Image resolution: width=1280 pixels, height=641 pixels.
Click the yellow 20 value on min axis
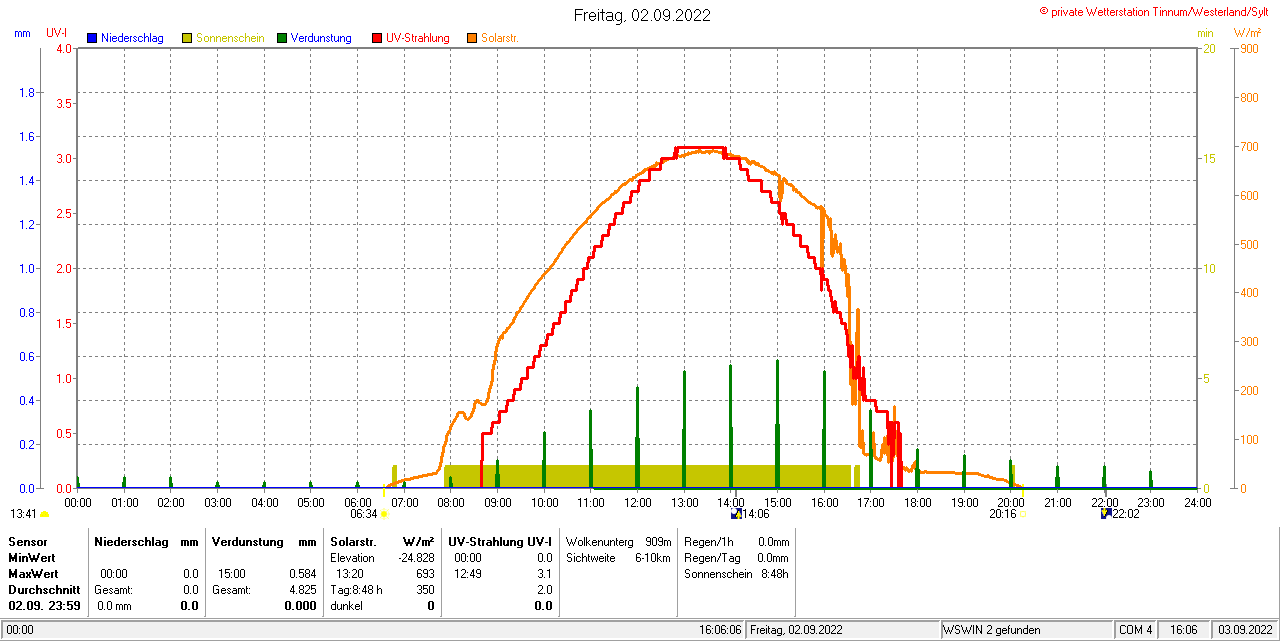[1208, 48]
